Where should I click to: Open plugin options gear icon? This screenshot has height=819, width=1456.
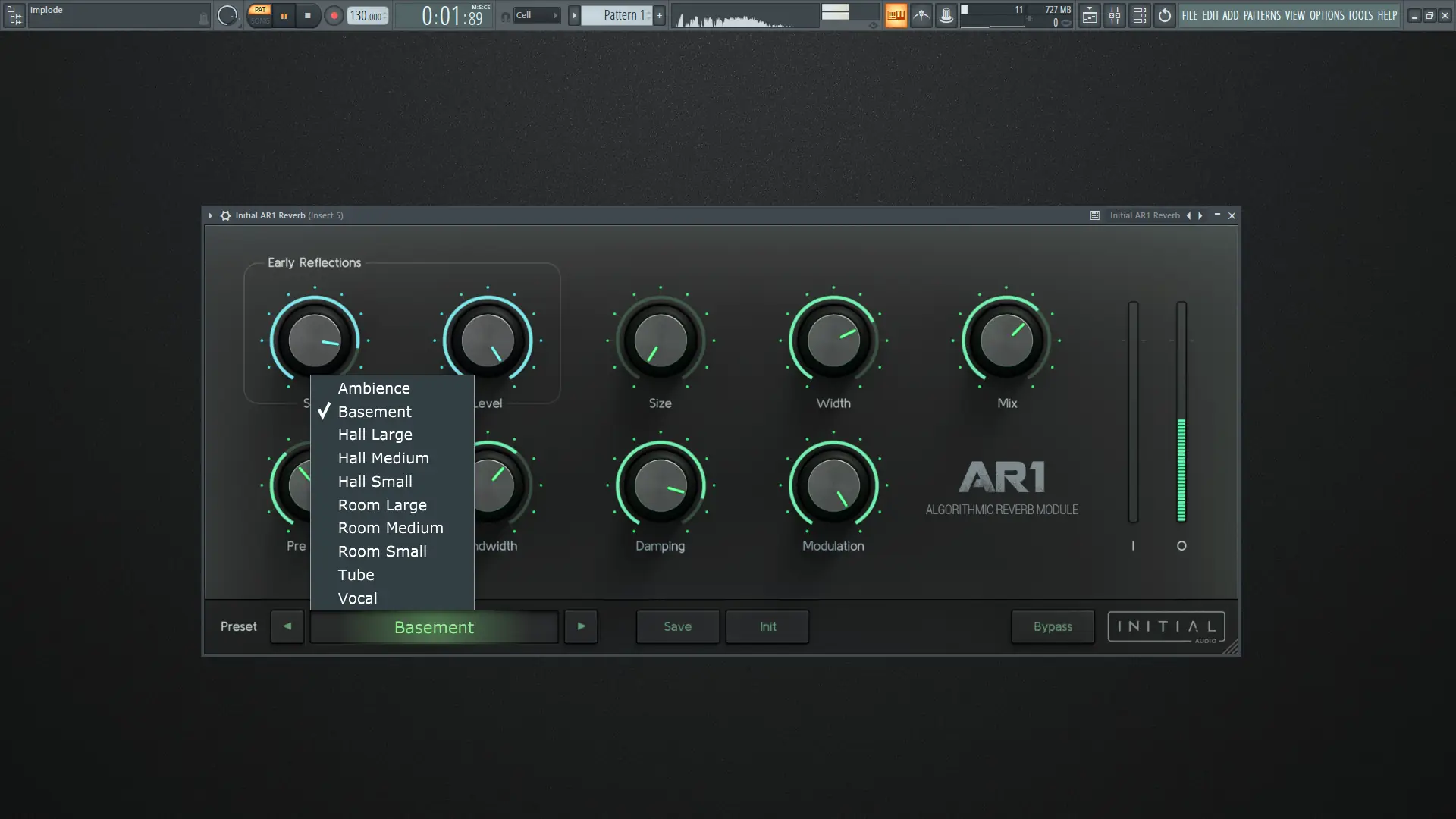(x=225, y=215)
